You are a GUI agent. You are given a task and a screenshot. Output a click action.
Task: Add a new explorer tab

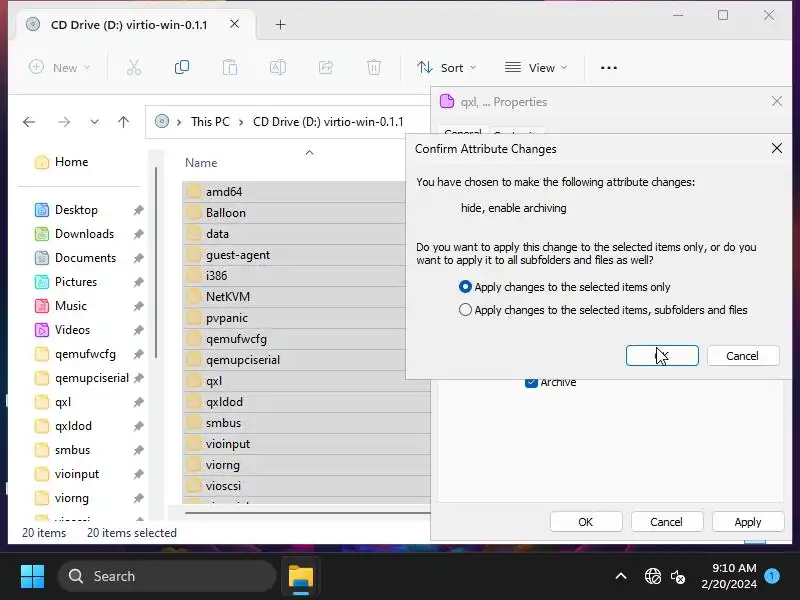click(x=280, y=24)
